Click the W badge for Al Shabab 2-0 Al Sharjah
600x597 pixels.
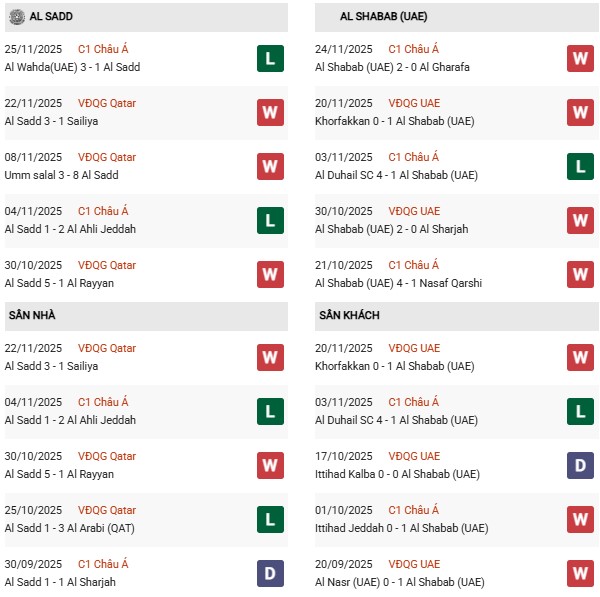[x=580, y=221]
